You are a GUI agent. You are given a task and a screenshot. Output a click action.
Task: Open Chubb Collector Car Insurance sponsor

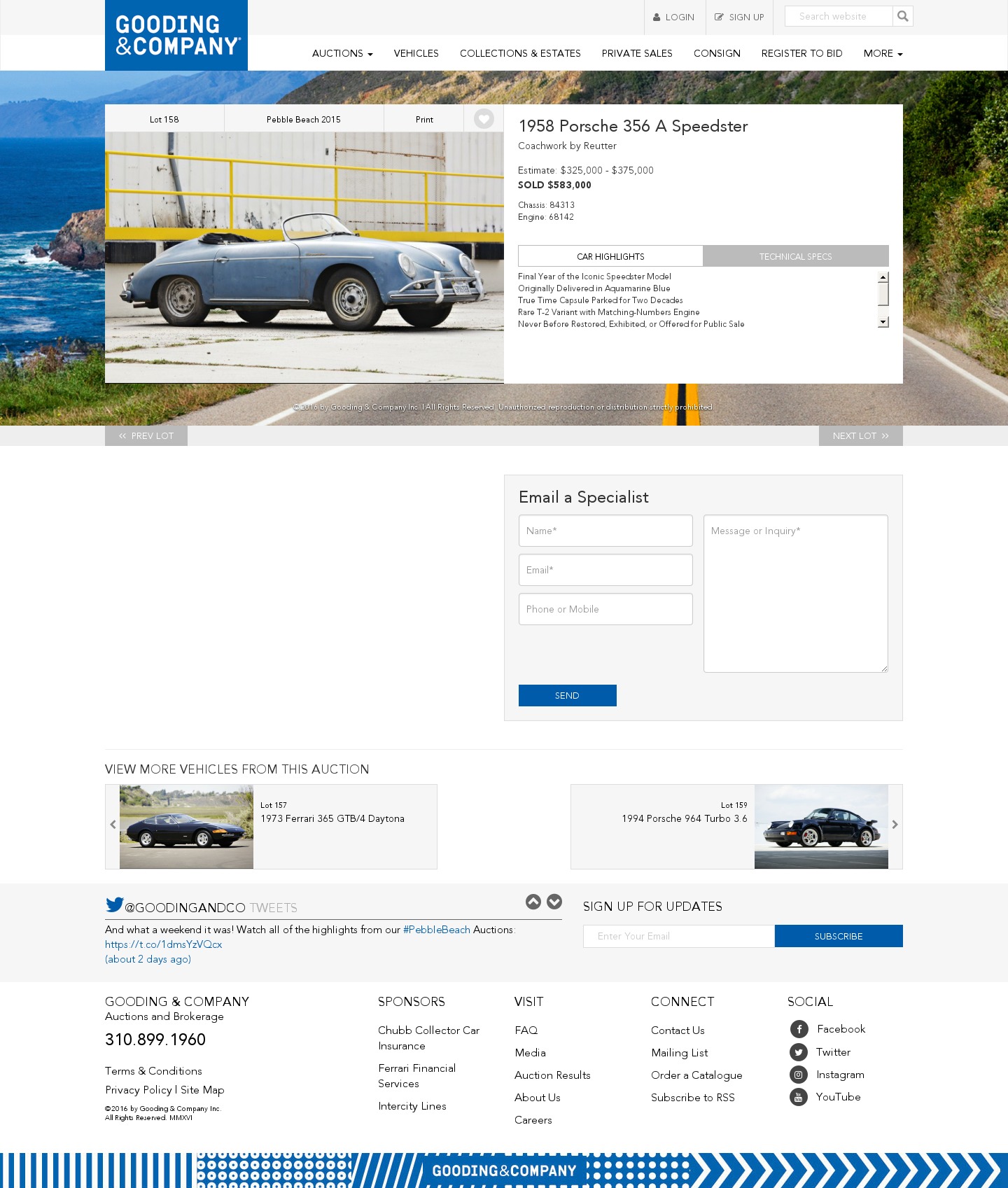[x=428, y=1038]
